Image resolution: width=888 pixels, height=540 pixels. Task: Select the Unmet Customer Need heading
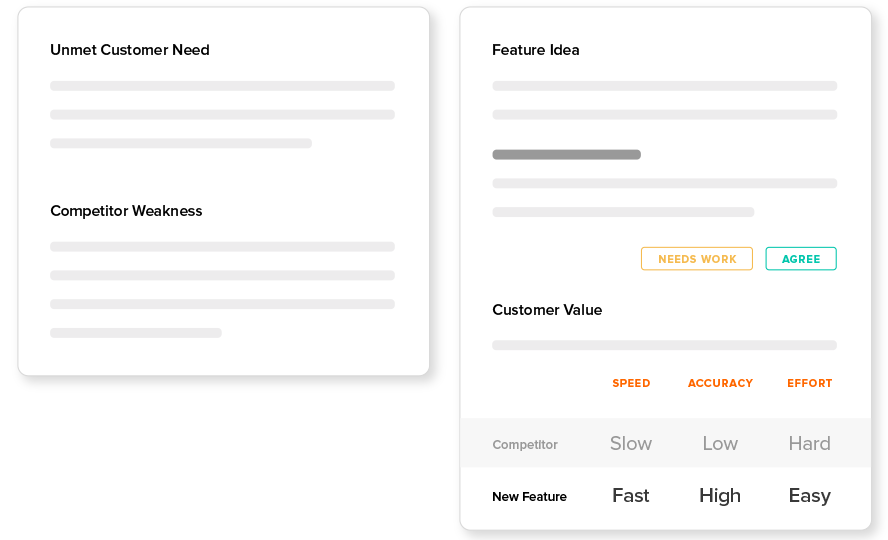tap(130, 50)
